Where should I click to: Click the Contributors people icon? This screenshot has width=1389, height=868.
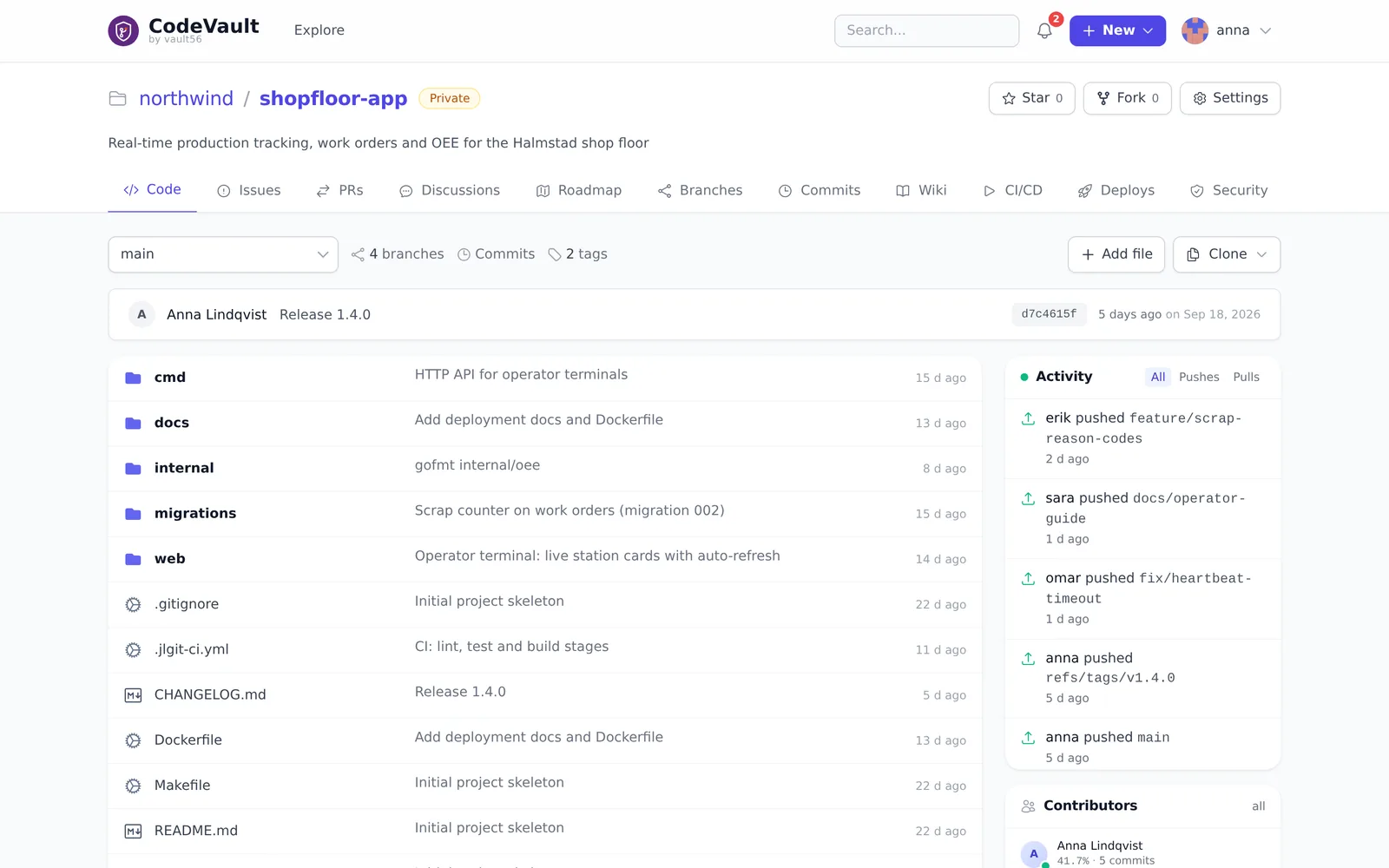click(x=1029, y=806)
